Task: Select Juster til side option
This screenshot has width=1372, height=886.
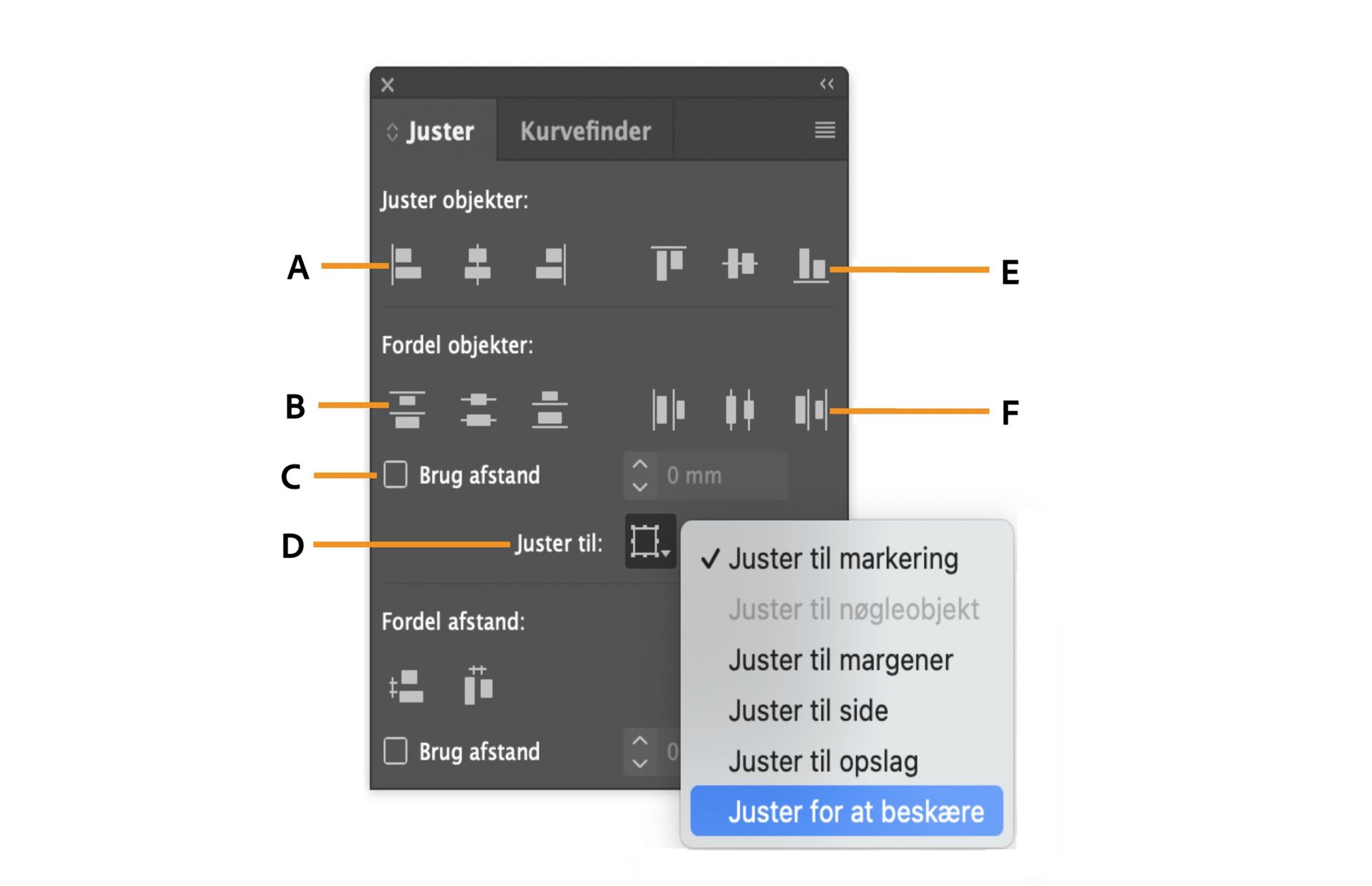Action: tap(808, 711)
